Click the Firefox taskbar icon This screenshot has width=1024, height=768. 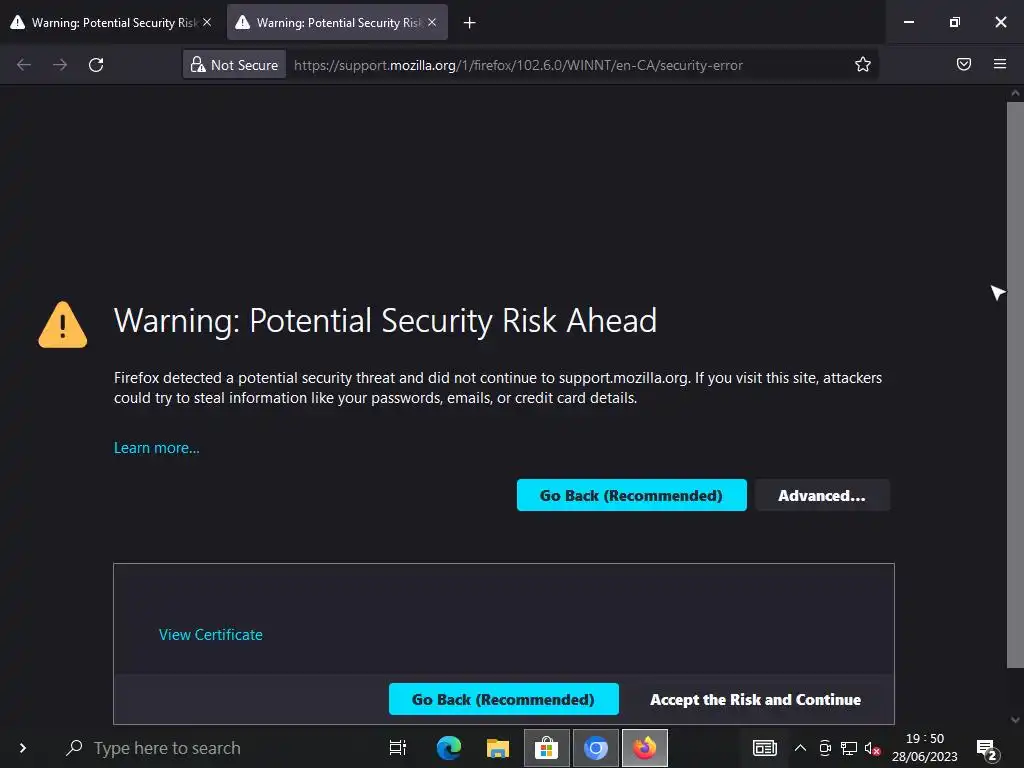click(x=645, y=748)
